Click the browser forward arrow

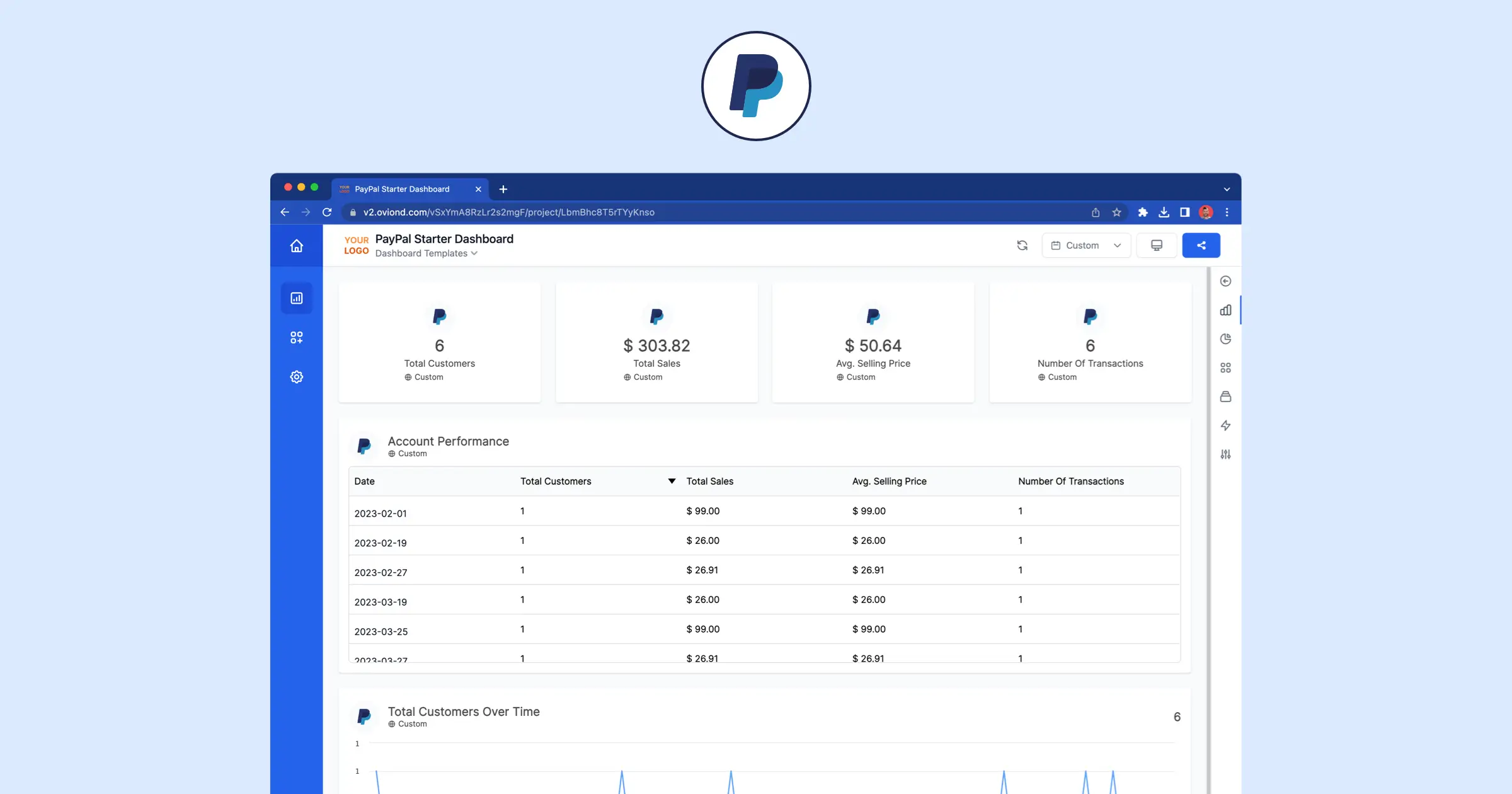[x=306, y=212]
